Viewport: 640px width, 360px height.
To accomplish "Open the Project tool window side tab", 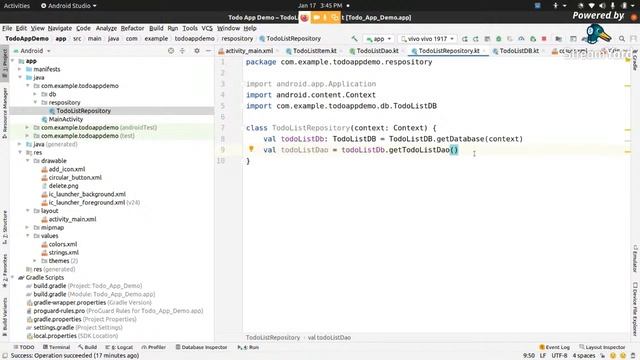I will coord(4,63).
